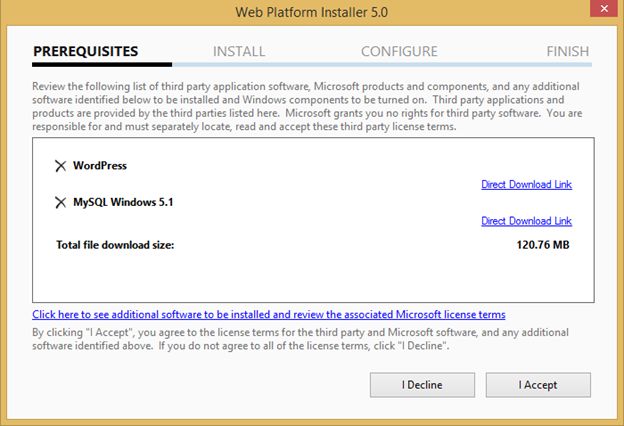Open the additional software and Microsoft license terms link
This screenshot has width=624, height=426.
[269, 314]
